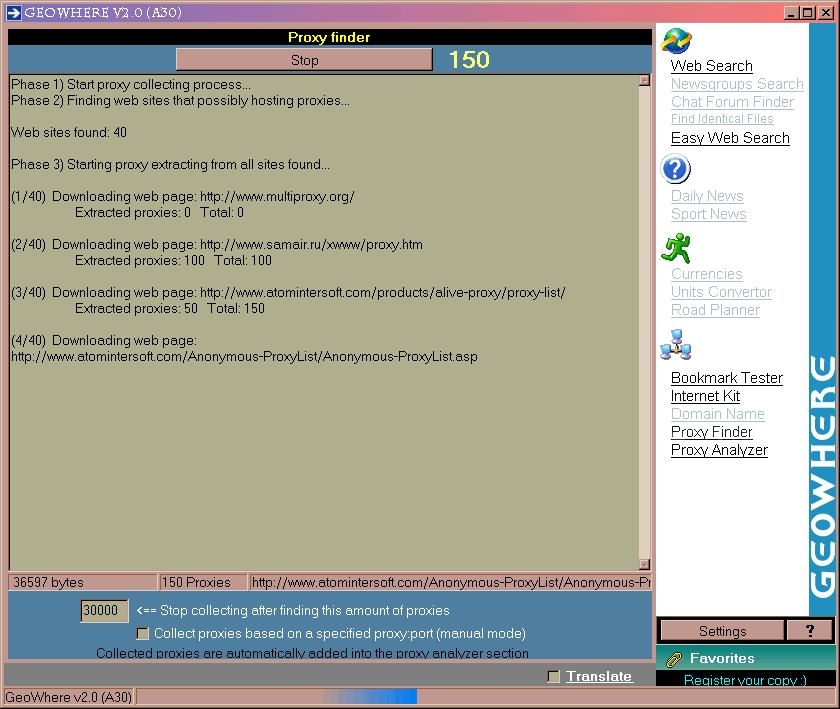840x709 pixels.
Task: Open Chat Forum Finder link
Action: [732, 102]
